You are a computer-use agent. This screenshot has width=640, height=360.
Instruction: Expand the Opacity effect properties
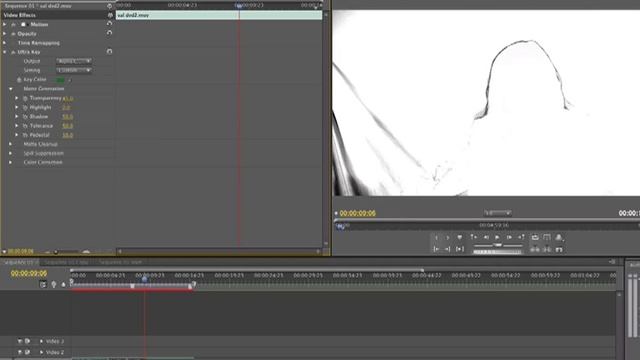pyautogui.click(x=4, y=34)
